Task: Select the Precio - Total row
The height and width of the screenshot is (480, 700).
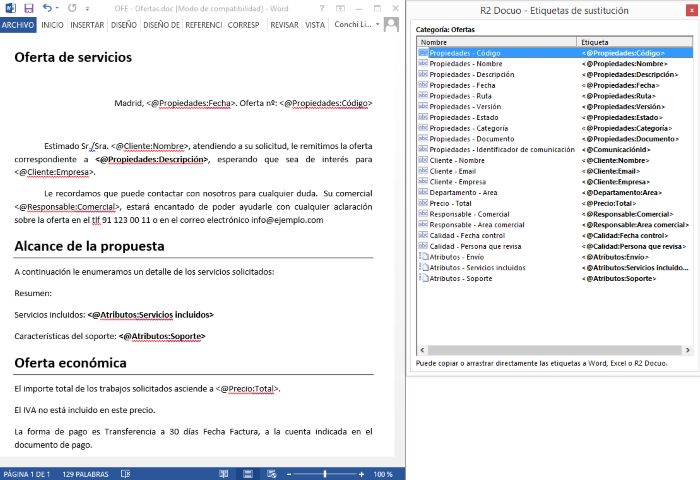Action: tap(555, 203)
